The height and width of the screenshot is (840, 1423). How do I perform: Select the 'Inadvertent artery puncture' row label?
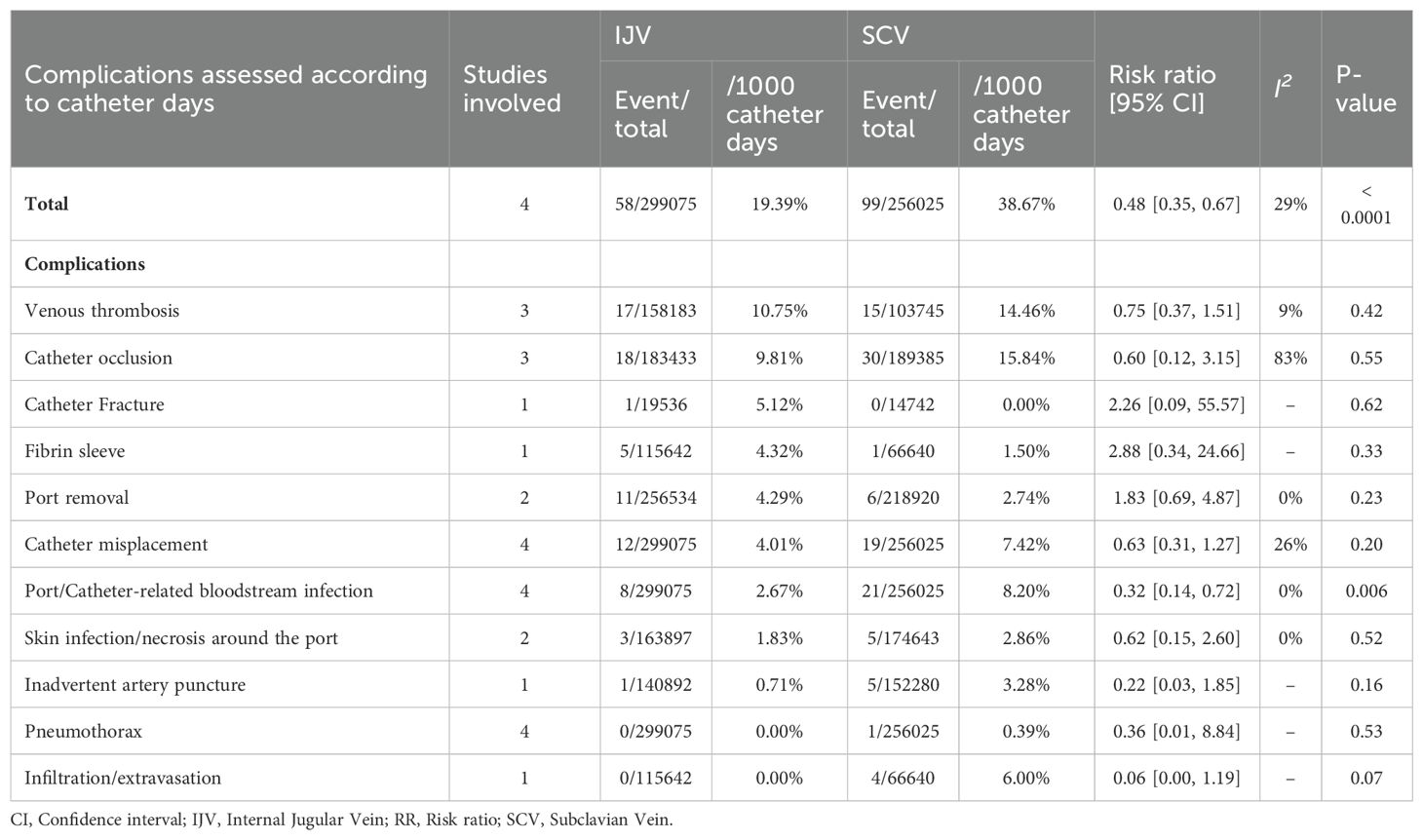(135, 685)
